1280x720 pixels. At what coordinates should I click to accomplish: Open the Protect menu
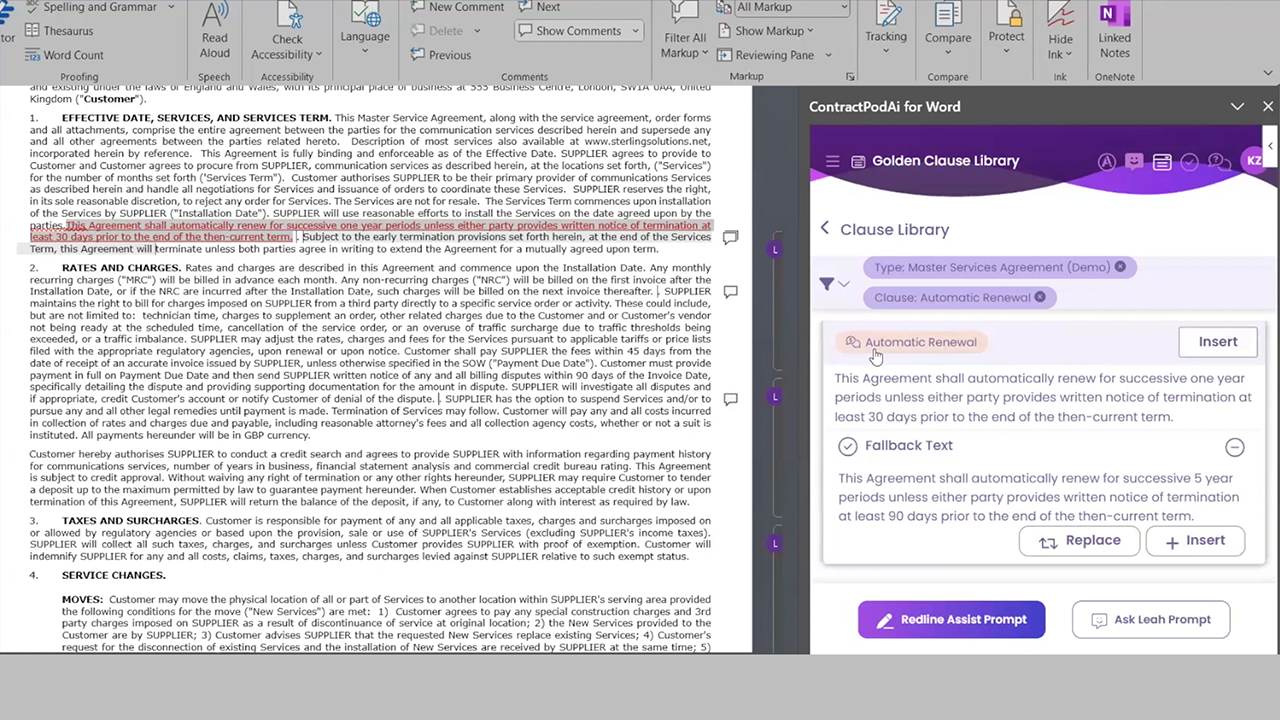click(x=1006, y=28)
